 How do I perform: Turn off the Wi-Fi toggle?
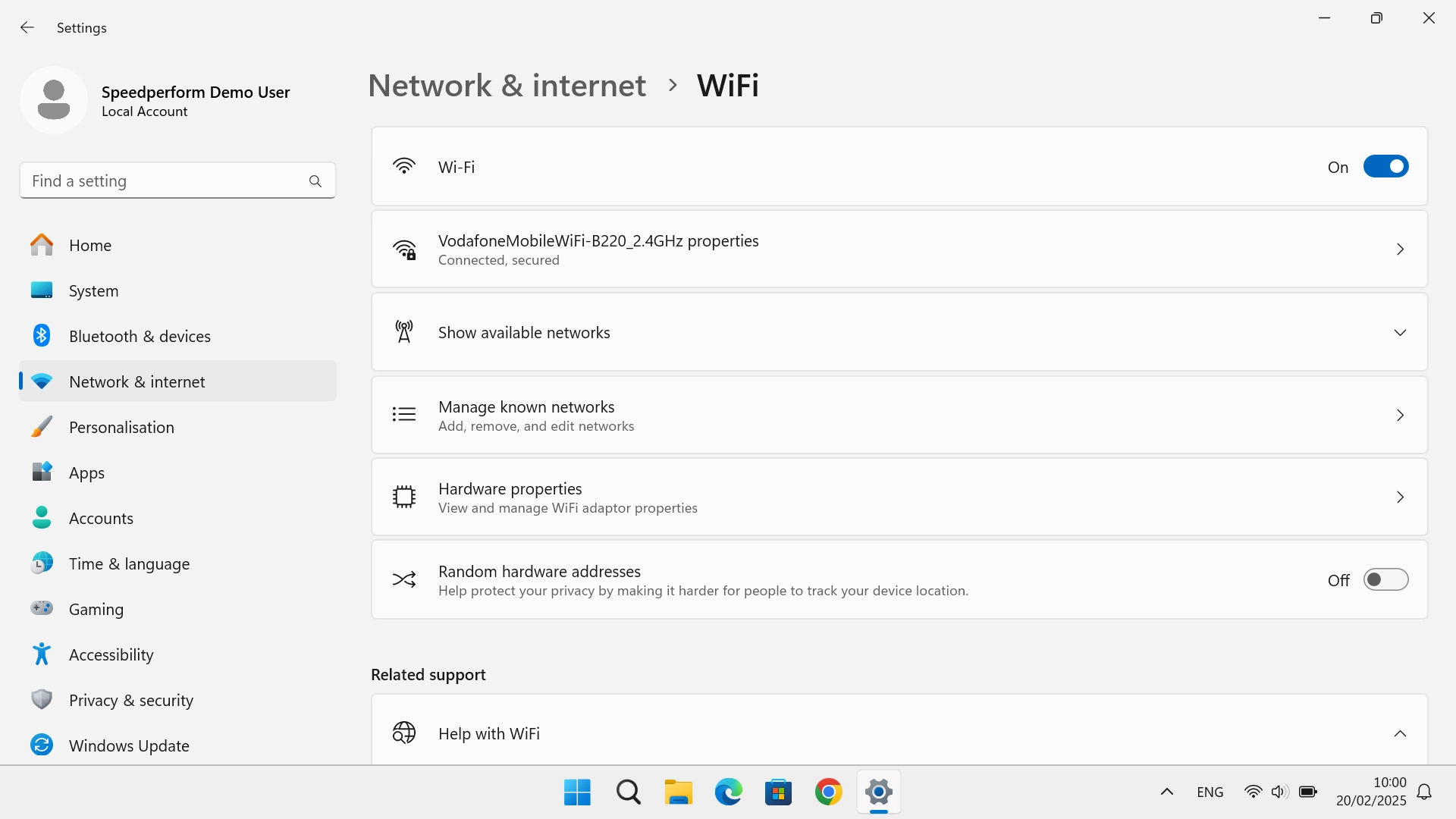click(1385, 166)
